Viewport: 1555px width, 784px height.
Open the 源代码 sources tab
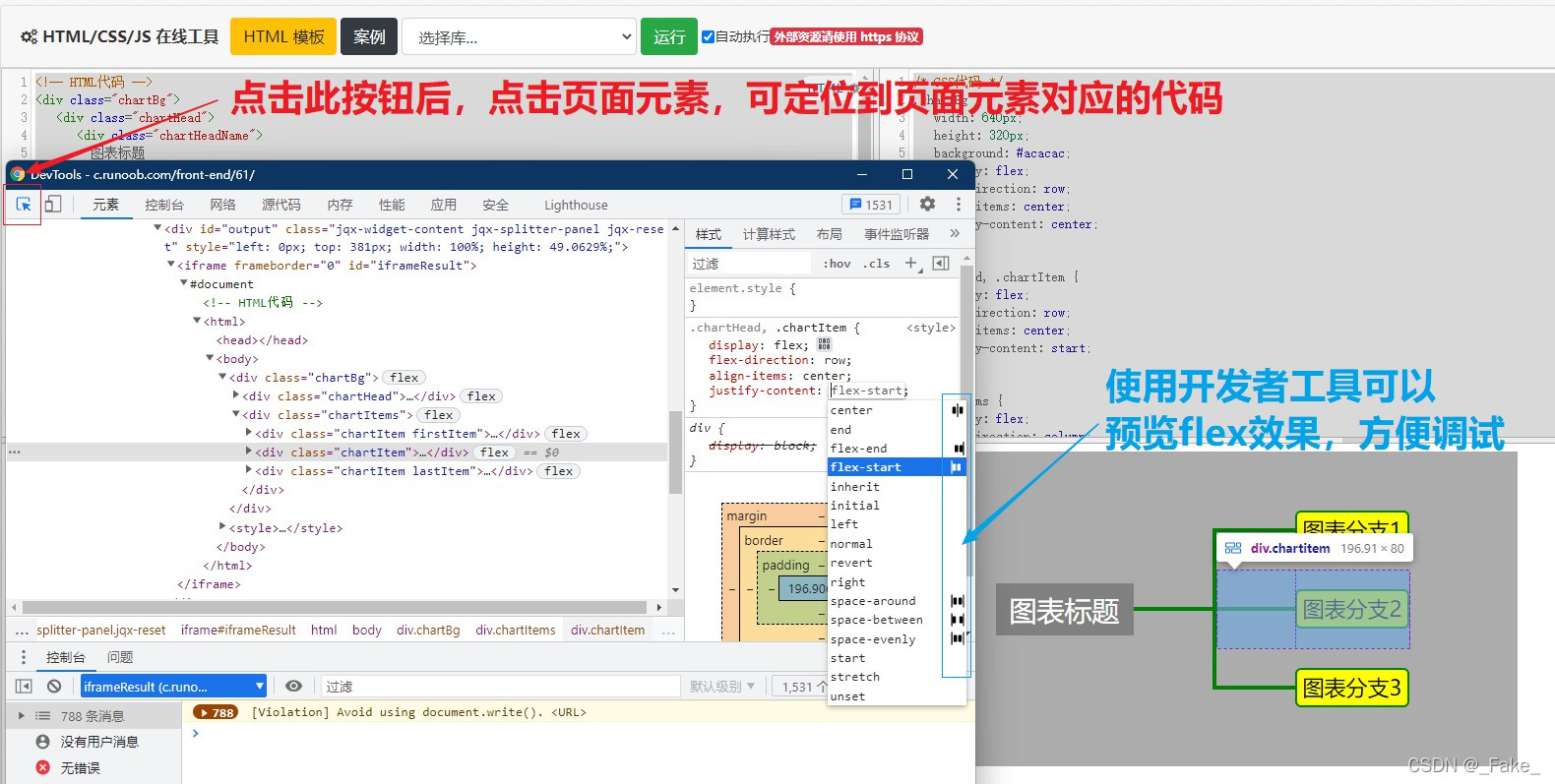[x=281, y=205]
